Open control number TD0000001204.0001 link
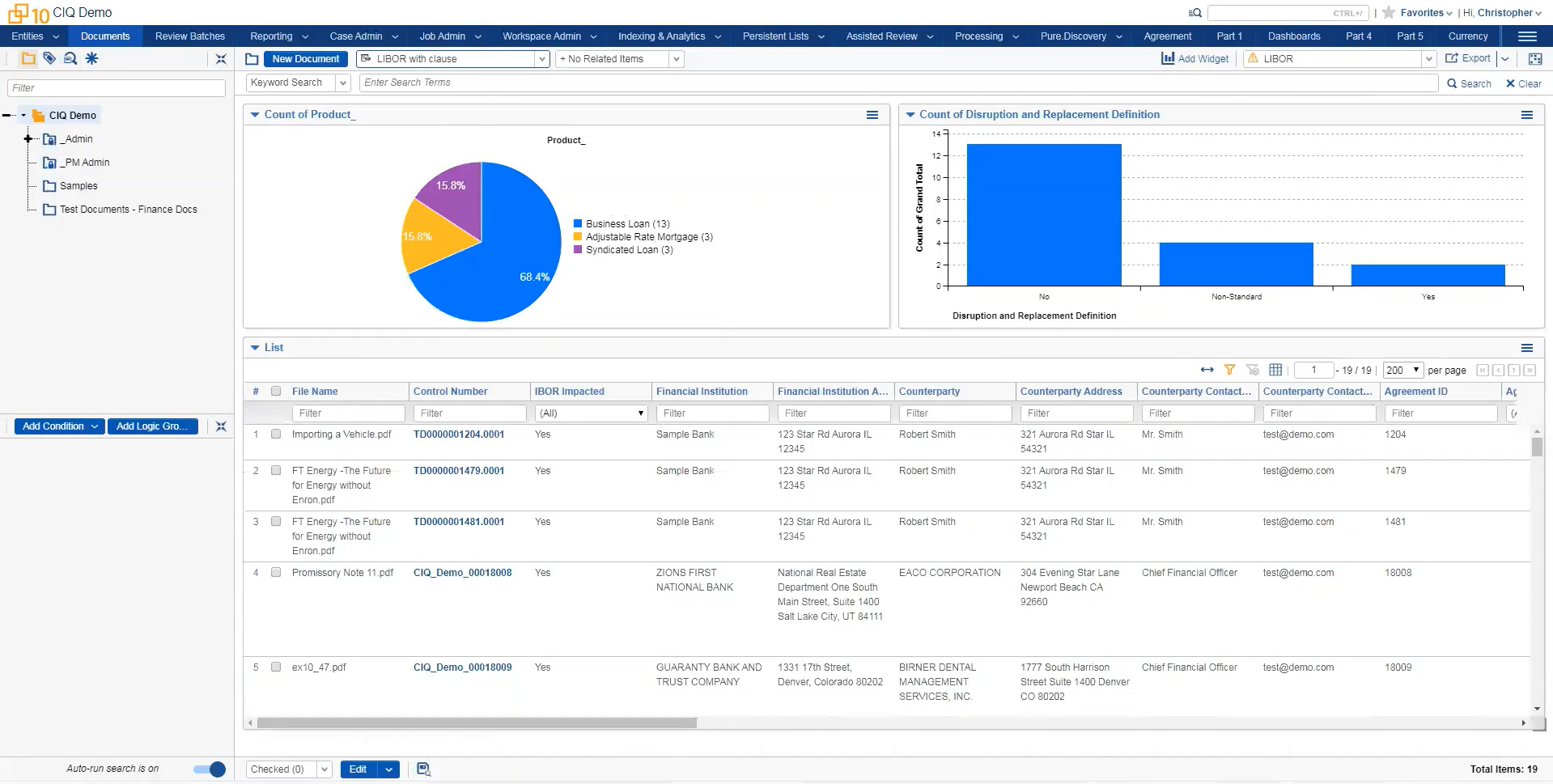This screenshot has width=1553, height=784. click(458, 434)
